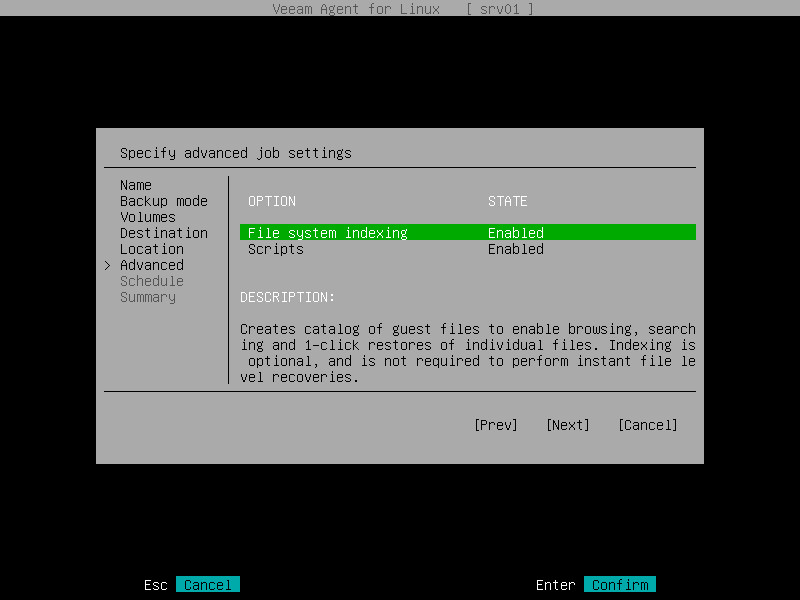Open the Location wizard step

pos(152,249)
